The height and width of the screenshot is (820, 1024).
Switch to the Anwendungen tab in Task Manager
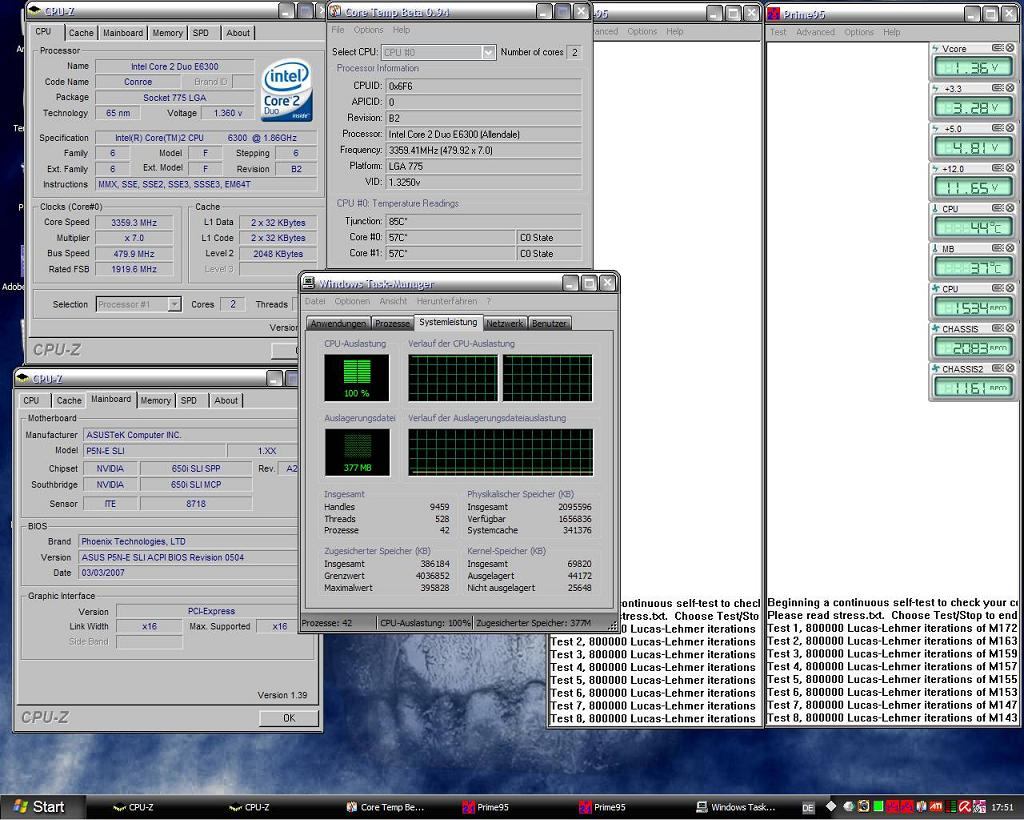click(x=338, y=323)
